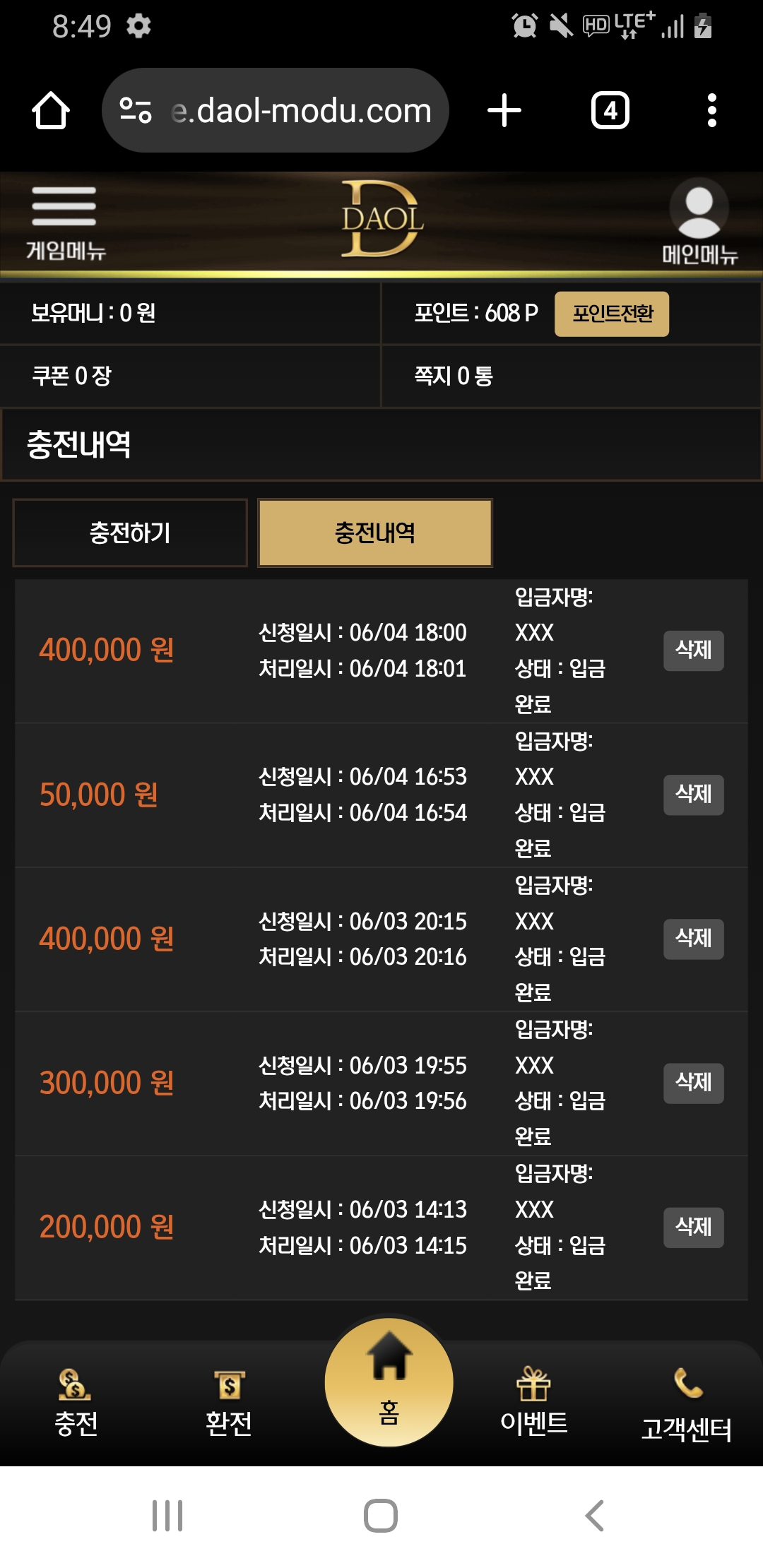The image size is (763, 1568).
Task: Open the 이벤트 gift icon
Action: coord(534,1403)
